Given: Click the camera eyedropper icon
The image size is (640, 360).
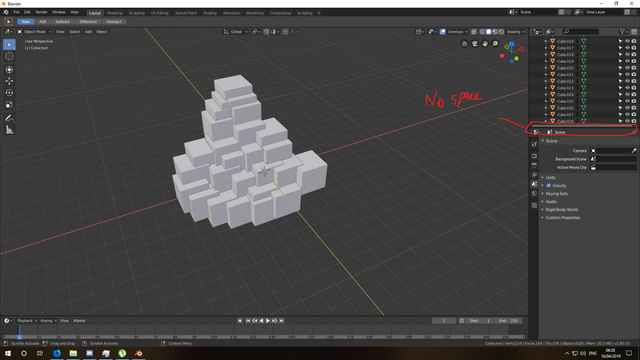Looking at the screenshot, I should (x=634, y=151).
